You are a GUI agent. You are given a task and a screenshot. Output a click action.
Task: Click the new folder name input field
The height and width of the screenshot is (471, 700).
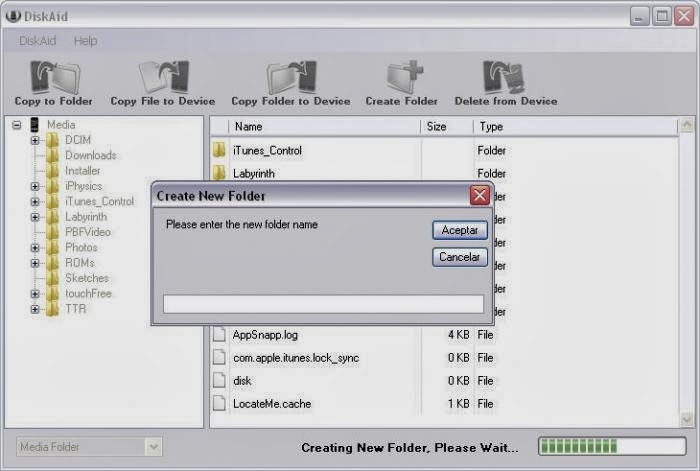[323, 304]
